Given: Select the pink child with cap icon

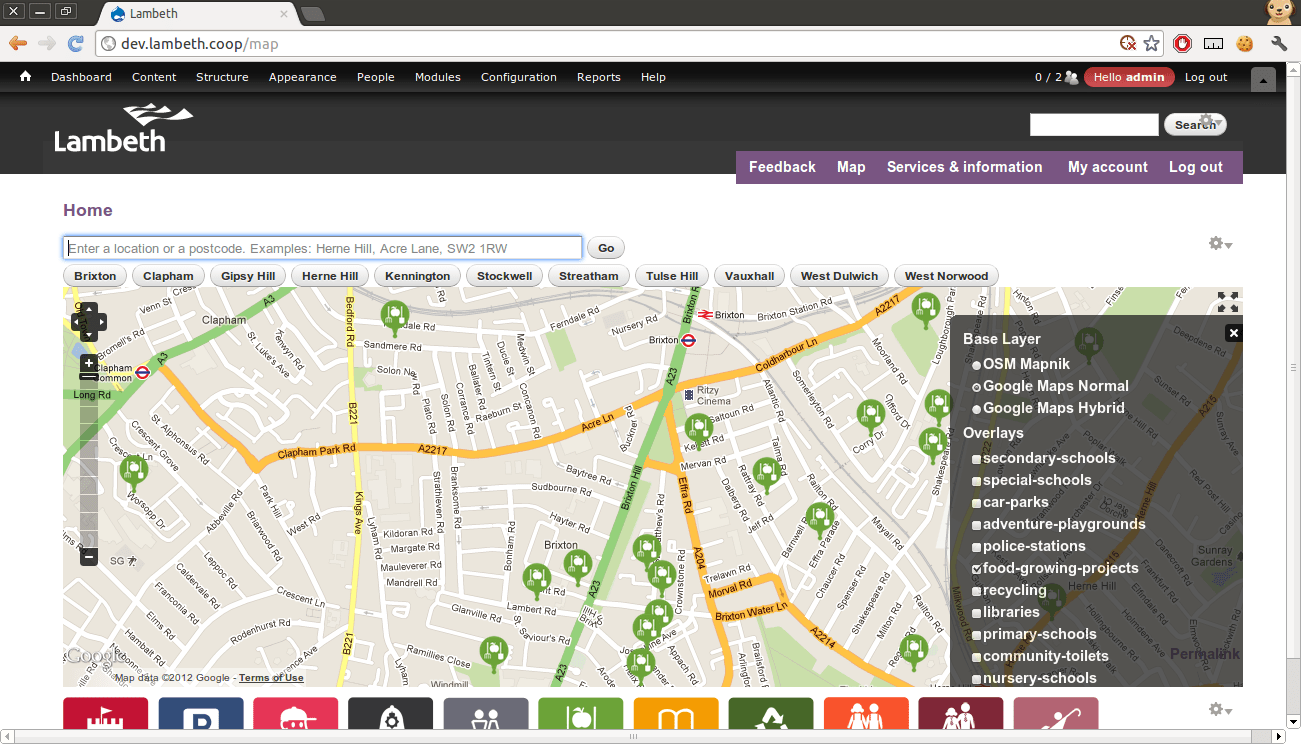Looking at the screenshot, I should 295,715.
